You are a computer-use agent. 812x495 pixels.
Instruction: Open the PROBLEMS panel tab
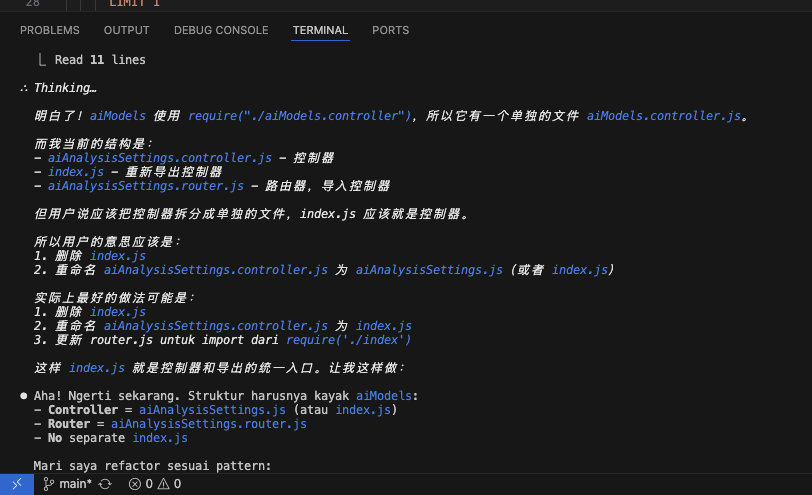tap(50, 31)
